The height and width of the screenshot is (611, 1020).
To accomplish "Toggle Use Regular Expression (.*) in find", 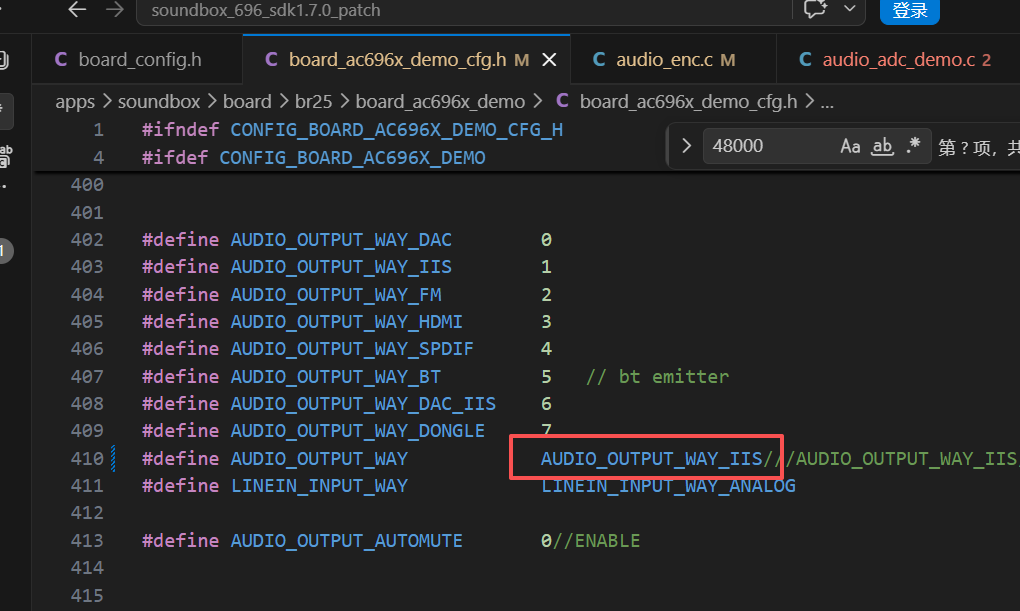I will click(x=913, y=146).
